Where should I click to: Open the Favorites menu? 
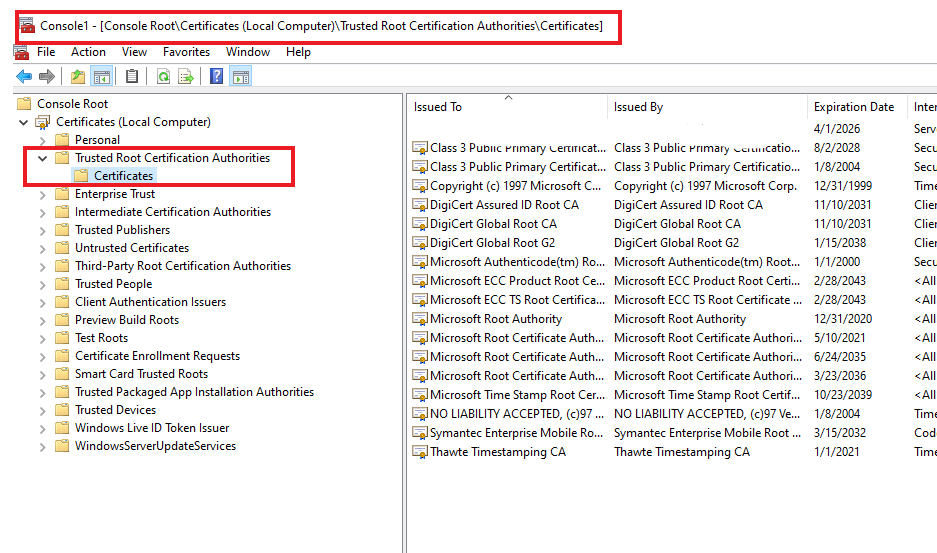[186, 52]
